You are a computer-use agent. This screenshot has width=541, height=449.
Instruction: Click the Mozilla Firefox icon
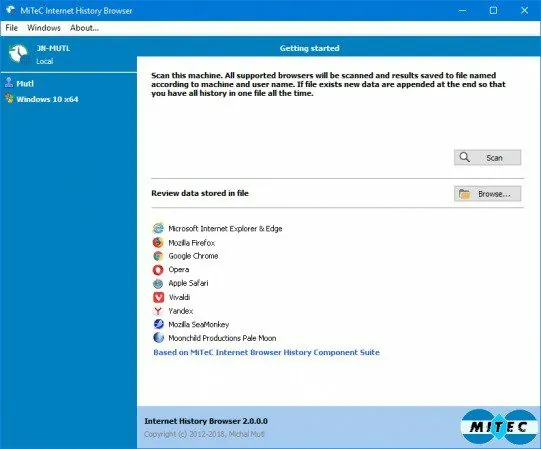click(x=158, y=242)
